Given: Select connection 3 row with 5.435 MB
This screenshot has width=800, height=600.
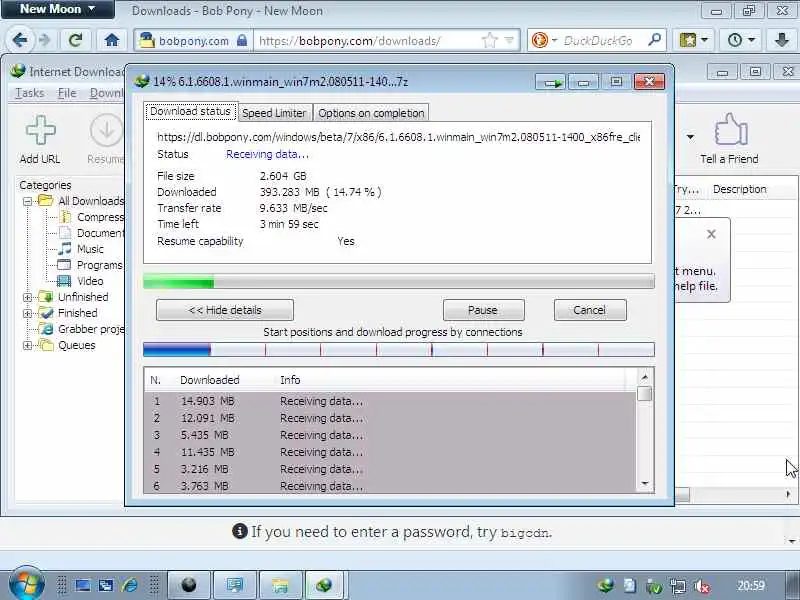Looking at the screenshot, I should point(390,435).
